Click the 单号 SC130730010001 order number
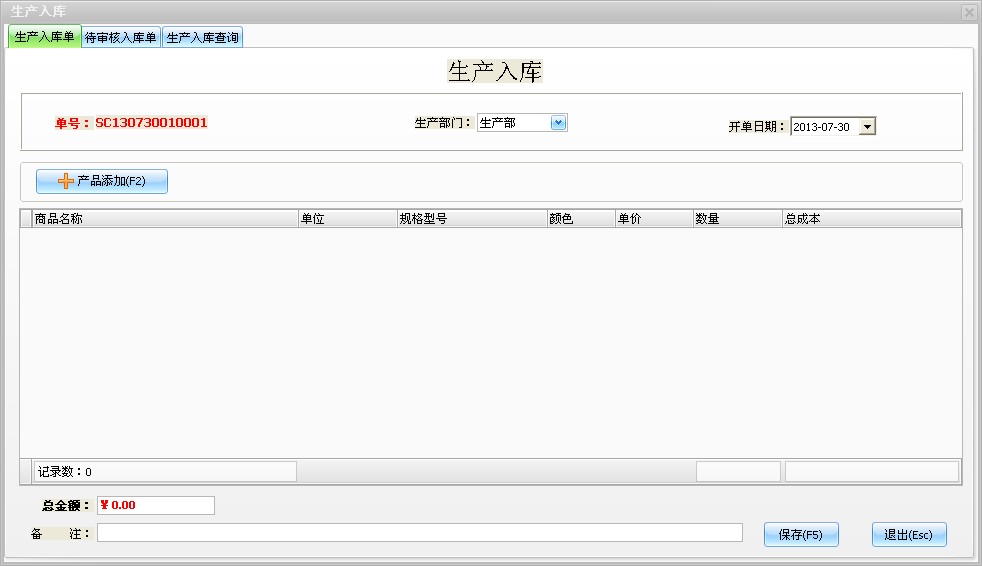The height and width of the screenshot is (566, 982). [x=151, y=123]
